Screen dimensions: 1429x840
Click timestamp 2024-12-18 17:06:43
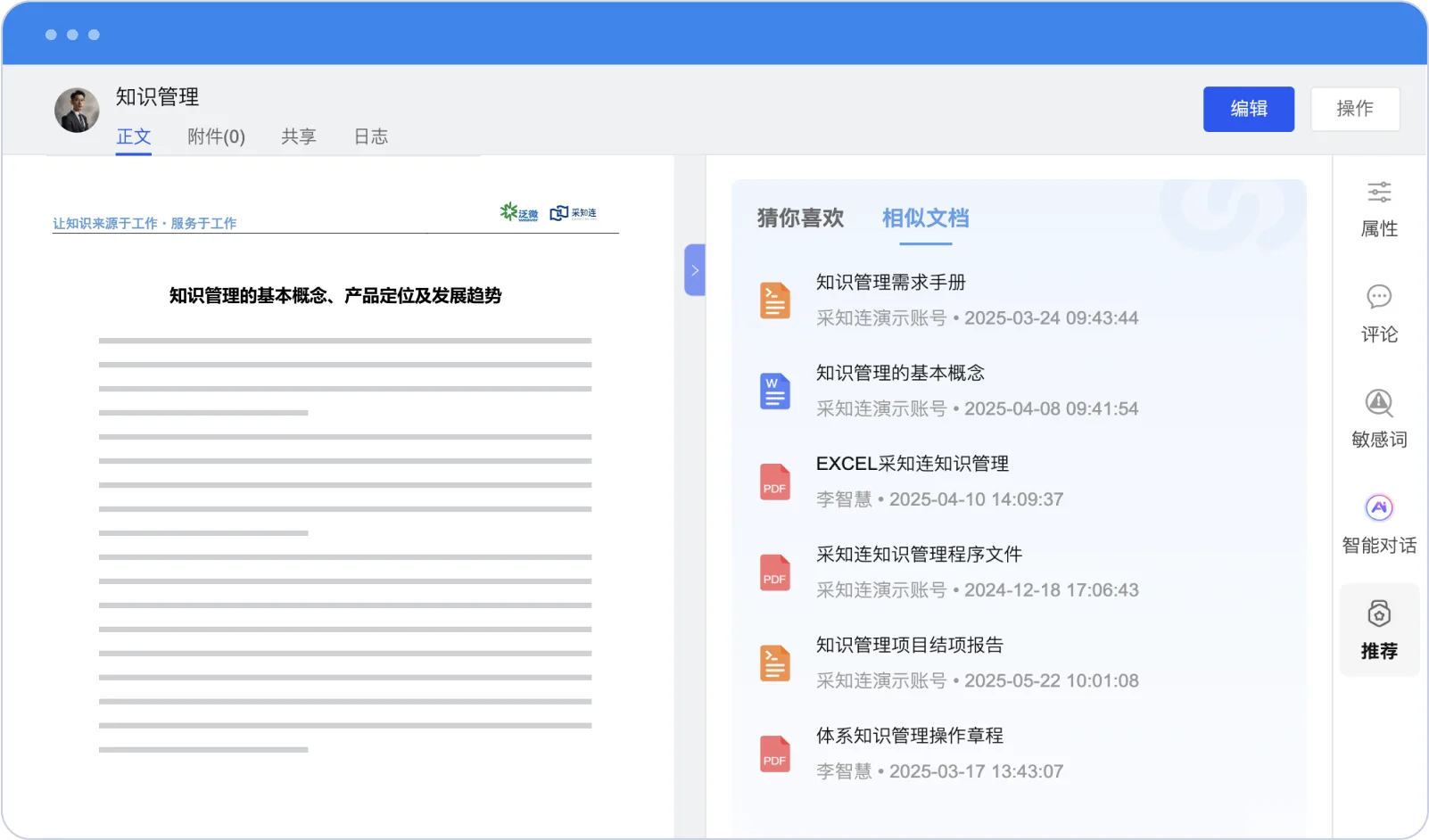click(x=1052, y=590)
